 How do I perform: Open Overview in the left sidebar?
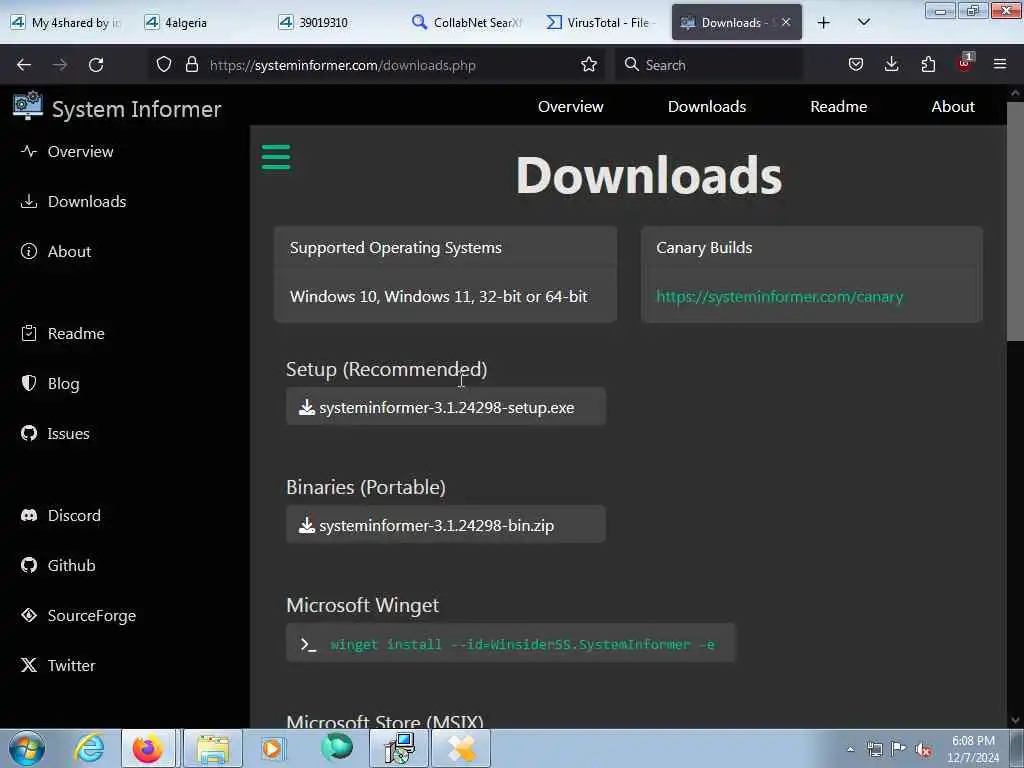point(67,152)
